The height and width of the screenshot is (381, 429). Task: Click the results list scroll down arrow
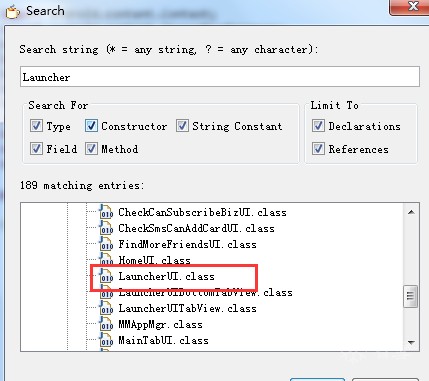[x=411, y=342]
